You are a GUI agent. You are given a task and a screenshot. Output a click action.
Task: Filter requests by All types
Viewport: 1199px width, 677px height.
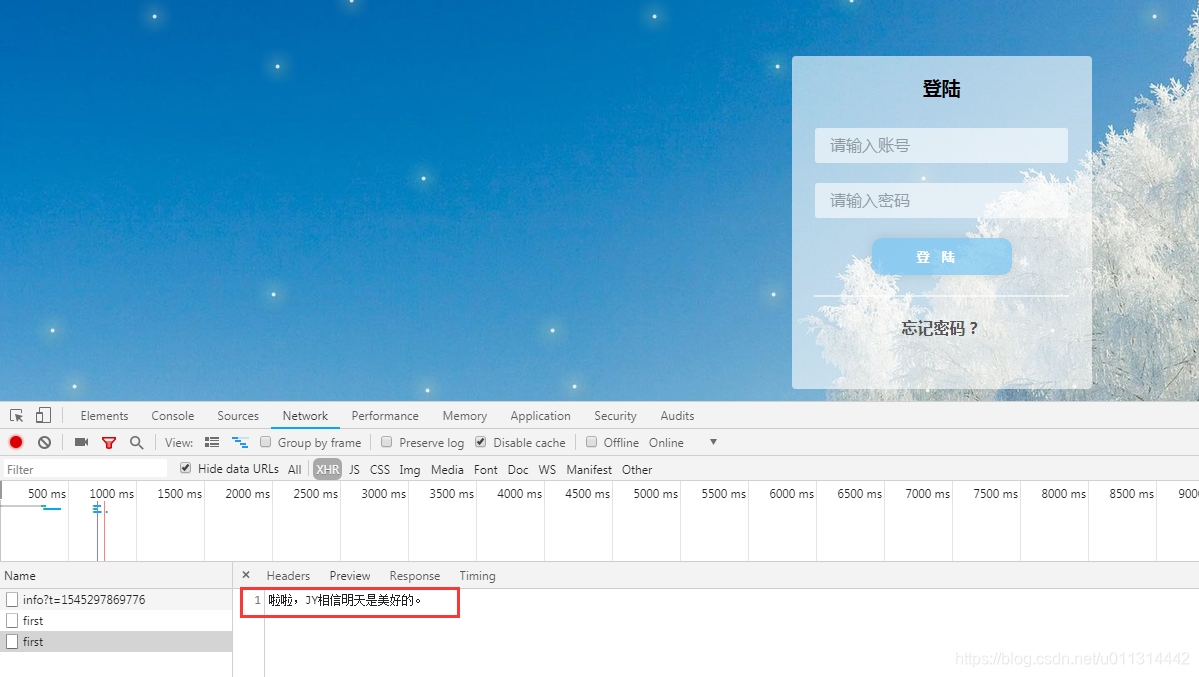(x=294, y=470)
